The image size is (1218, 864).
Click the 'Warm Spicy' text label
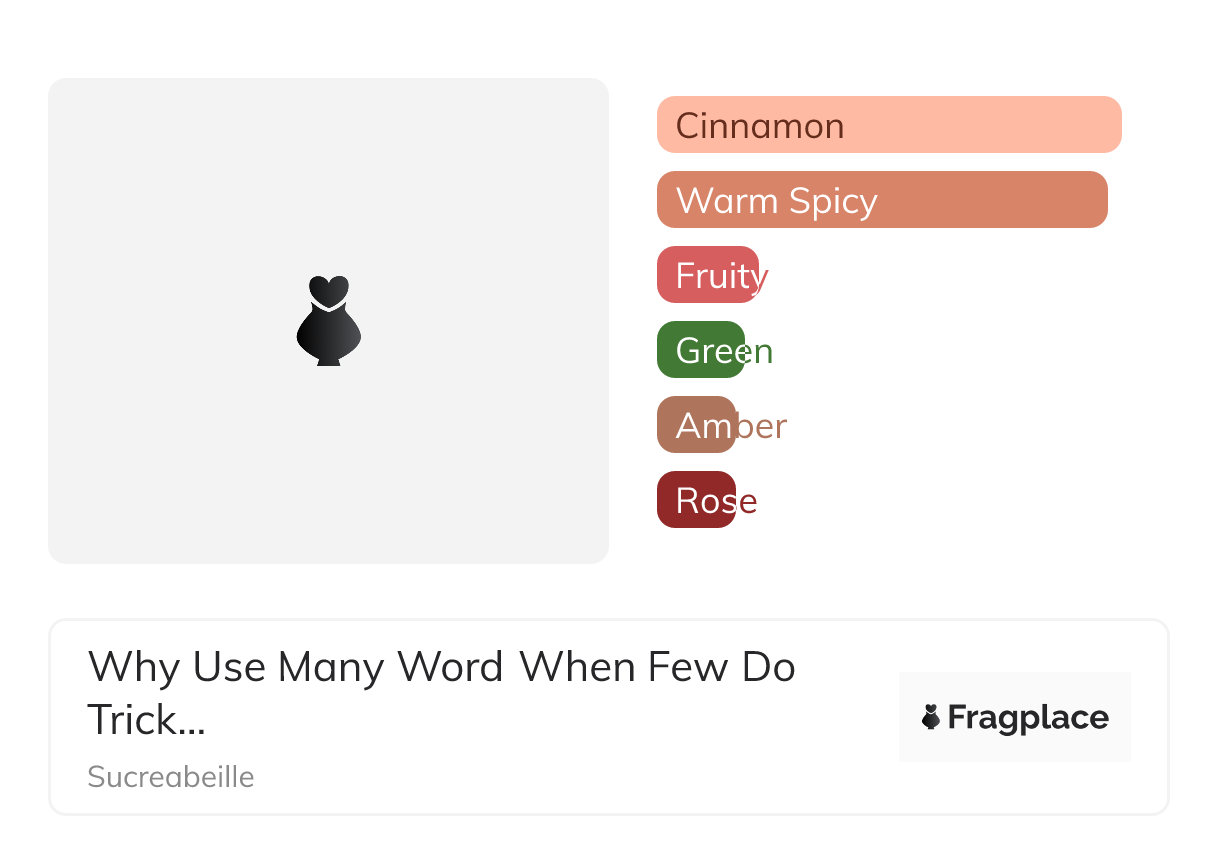[777, 201]
